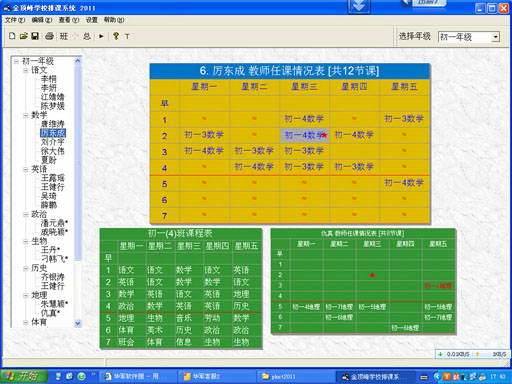This screenshot has height=384, width=512.
Task: Click the 星期五 header in teacher table
Action: pos(404,87)
